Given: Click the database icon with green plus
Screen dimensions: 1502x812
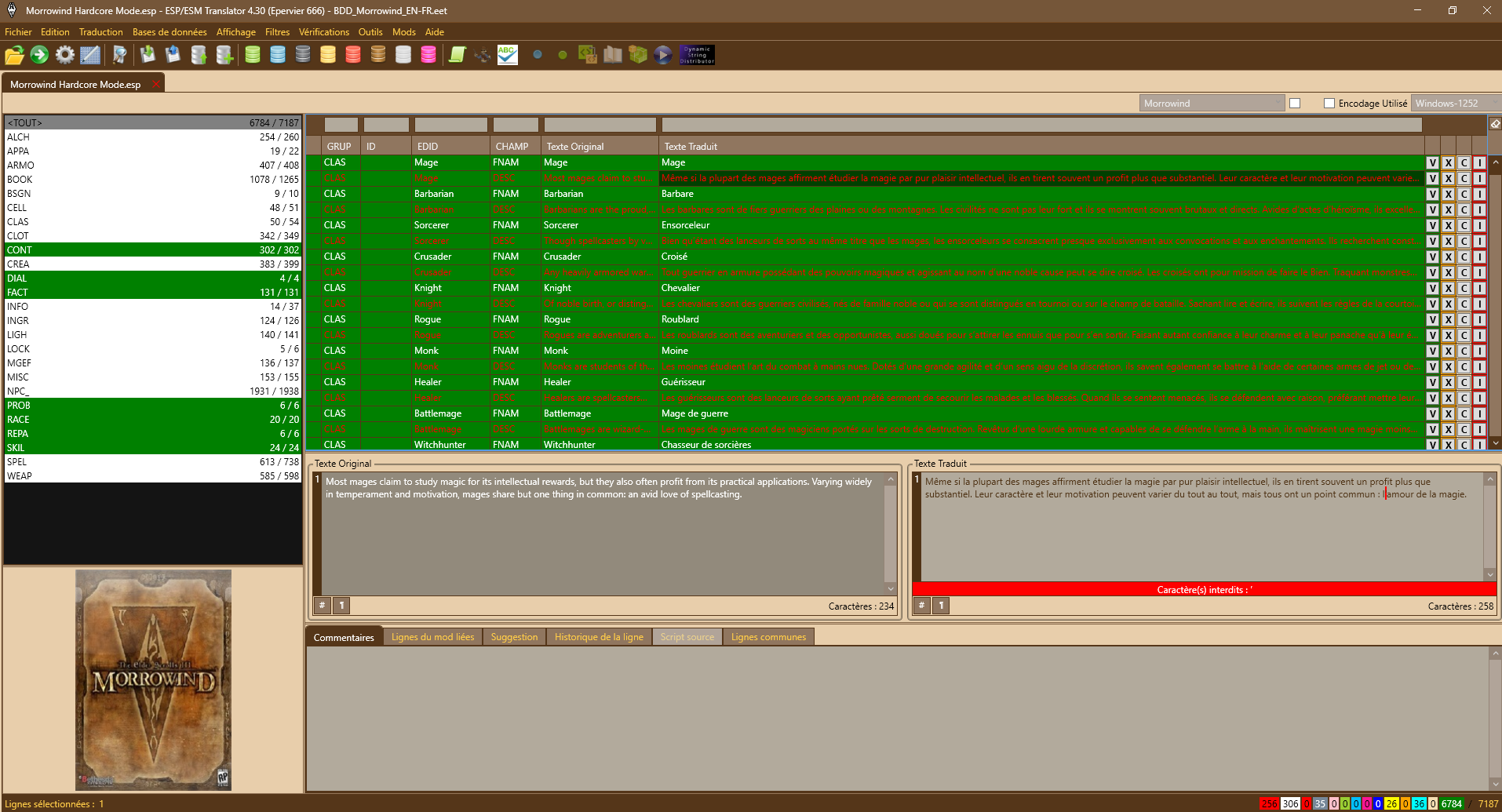Looking at the screenshot, I should pyautogui.click(x=224, y=55).
